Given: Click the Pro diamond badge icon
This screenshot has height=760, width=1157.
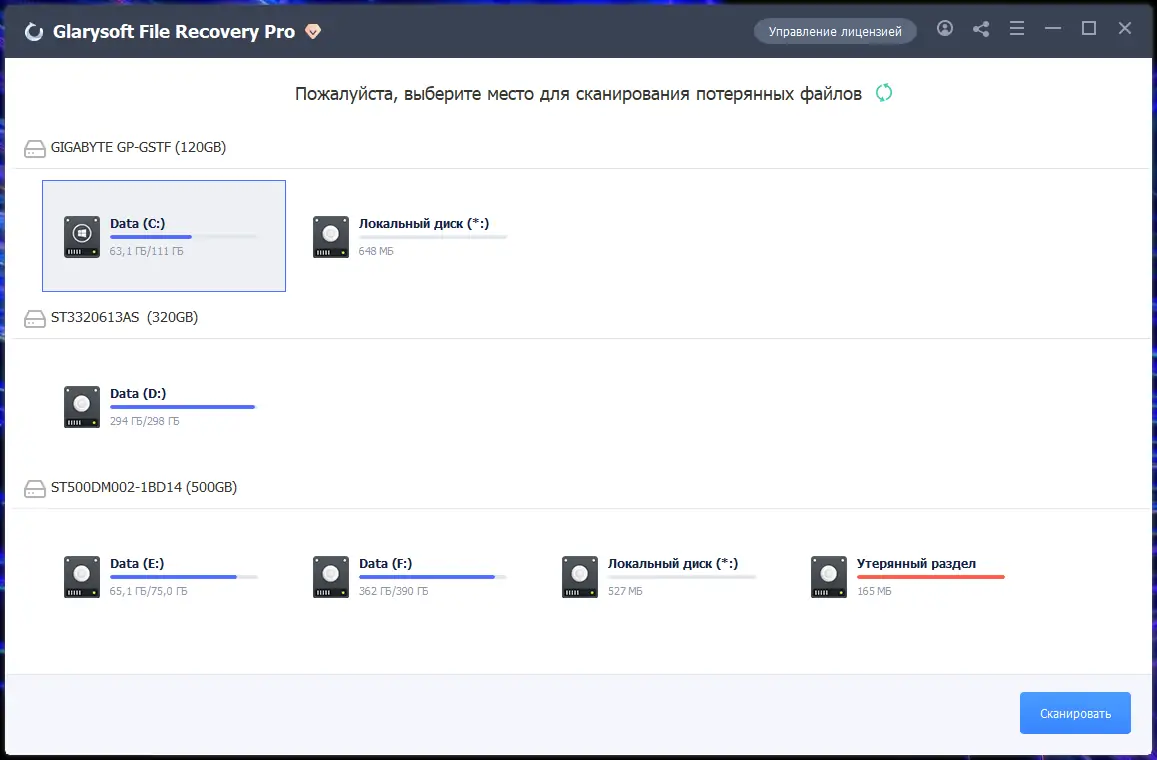Looking at the screenshot, I should pos(313,32).
